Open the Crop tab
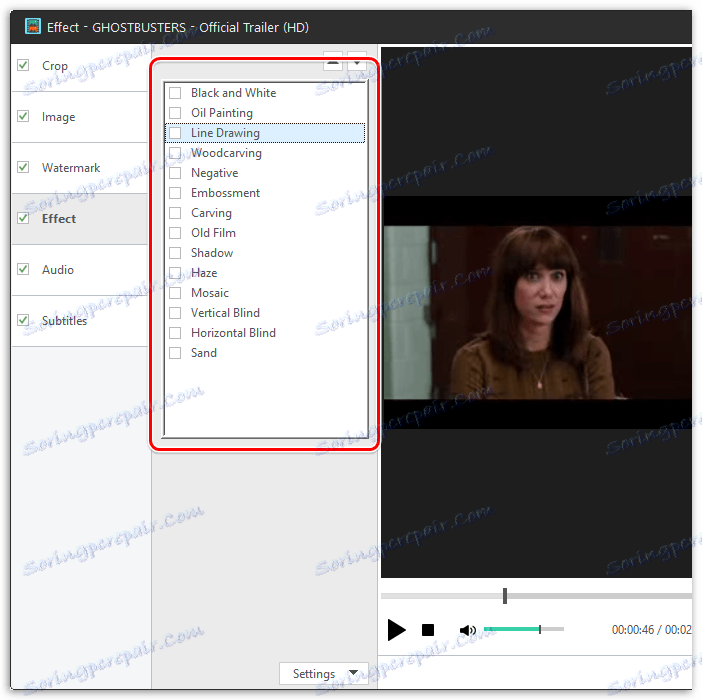The height and width of the screenshot is (700, 702). click(80, 66)
